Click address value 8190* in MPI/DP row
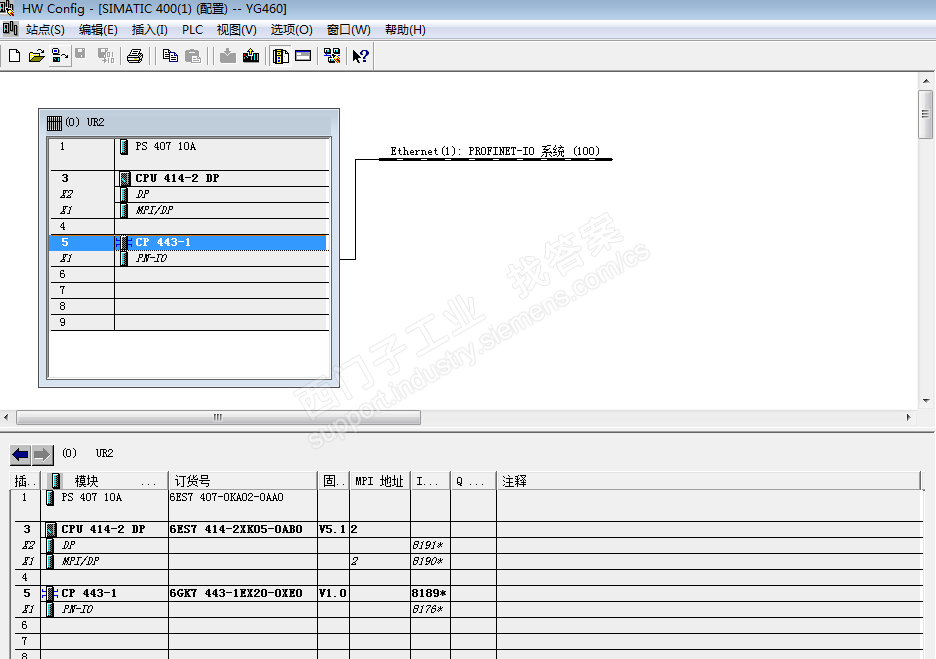Viewport: 936px width, 659px height. (x=427, y=561)
